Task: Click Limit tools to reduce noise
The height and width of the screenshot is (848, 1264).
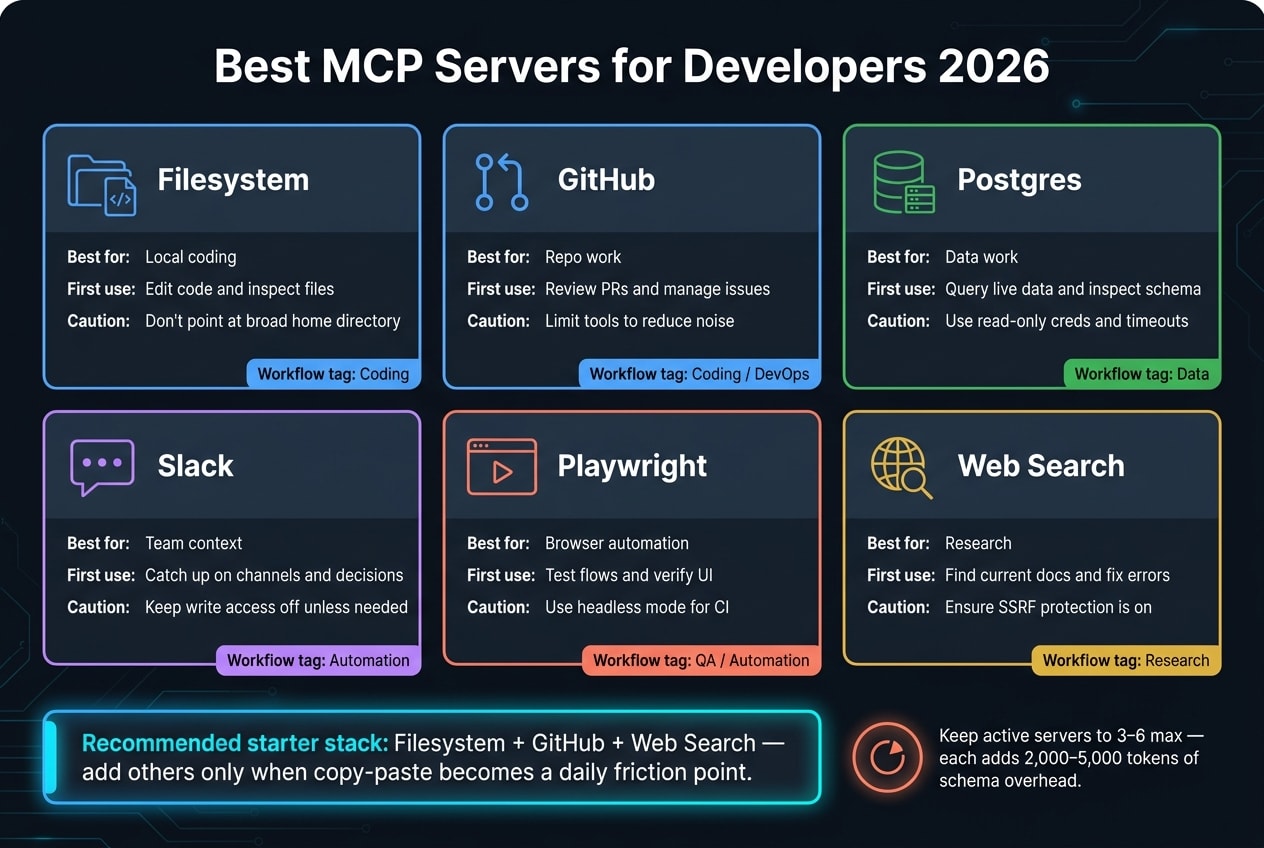Action: 640,321
